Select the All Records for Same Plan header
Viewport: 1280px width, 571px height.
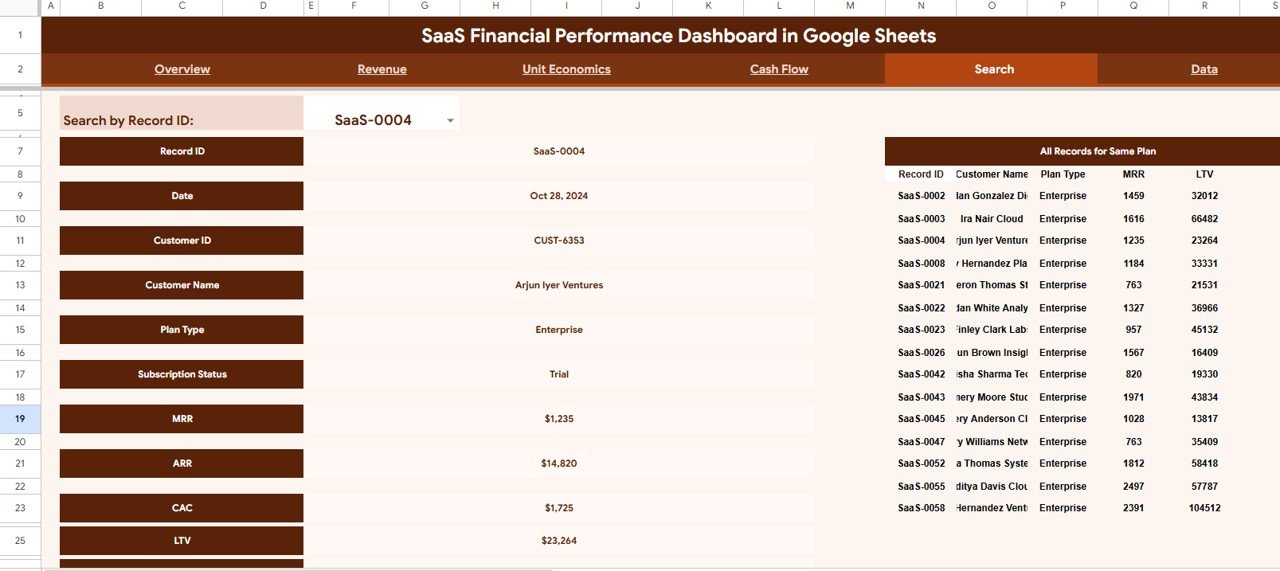click(1098, 152)
